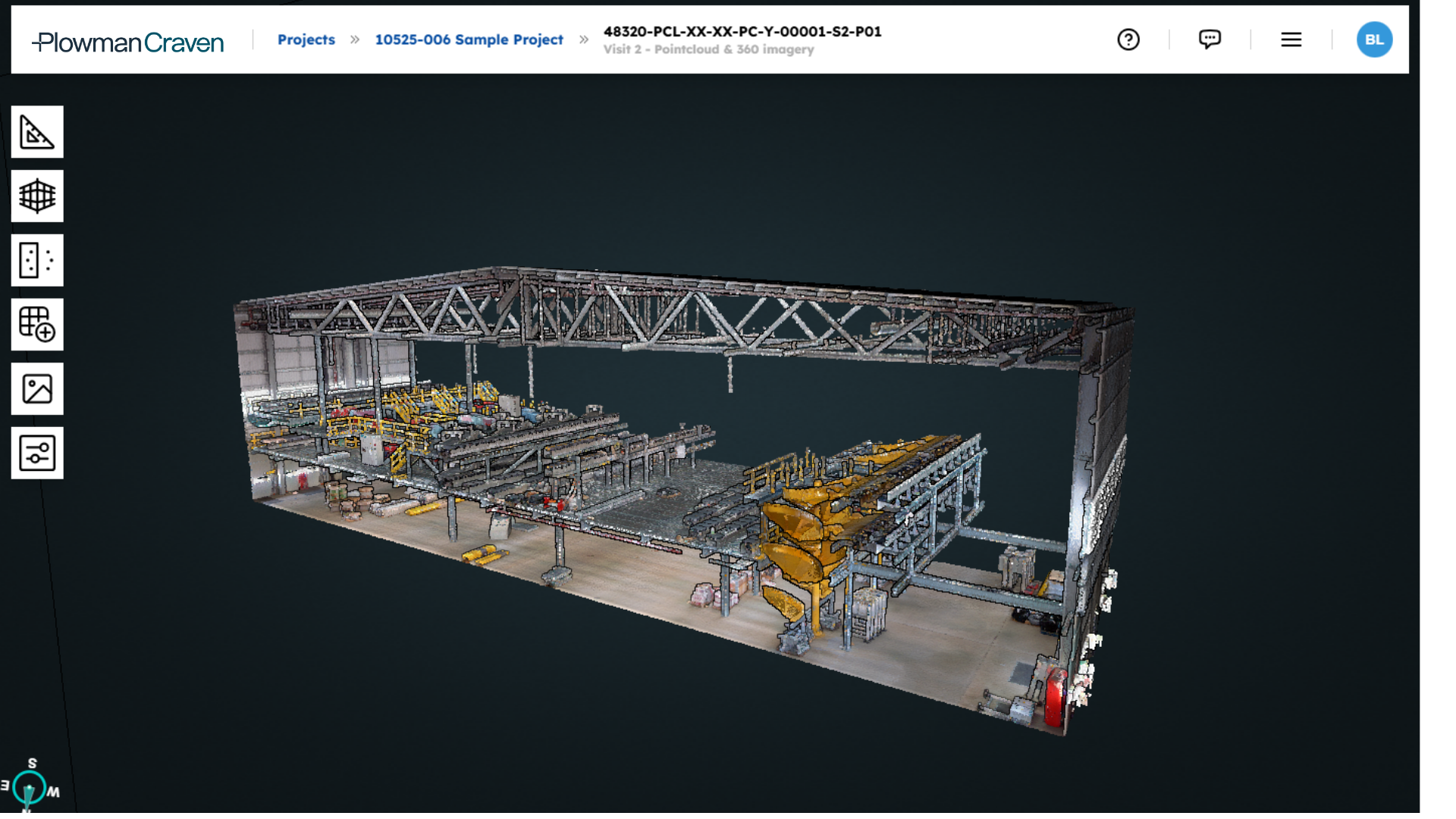1456x819 pixels.
Task: Click the red equipment near right wall
Action: click(1055, 698)
